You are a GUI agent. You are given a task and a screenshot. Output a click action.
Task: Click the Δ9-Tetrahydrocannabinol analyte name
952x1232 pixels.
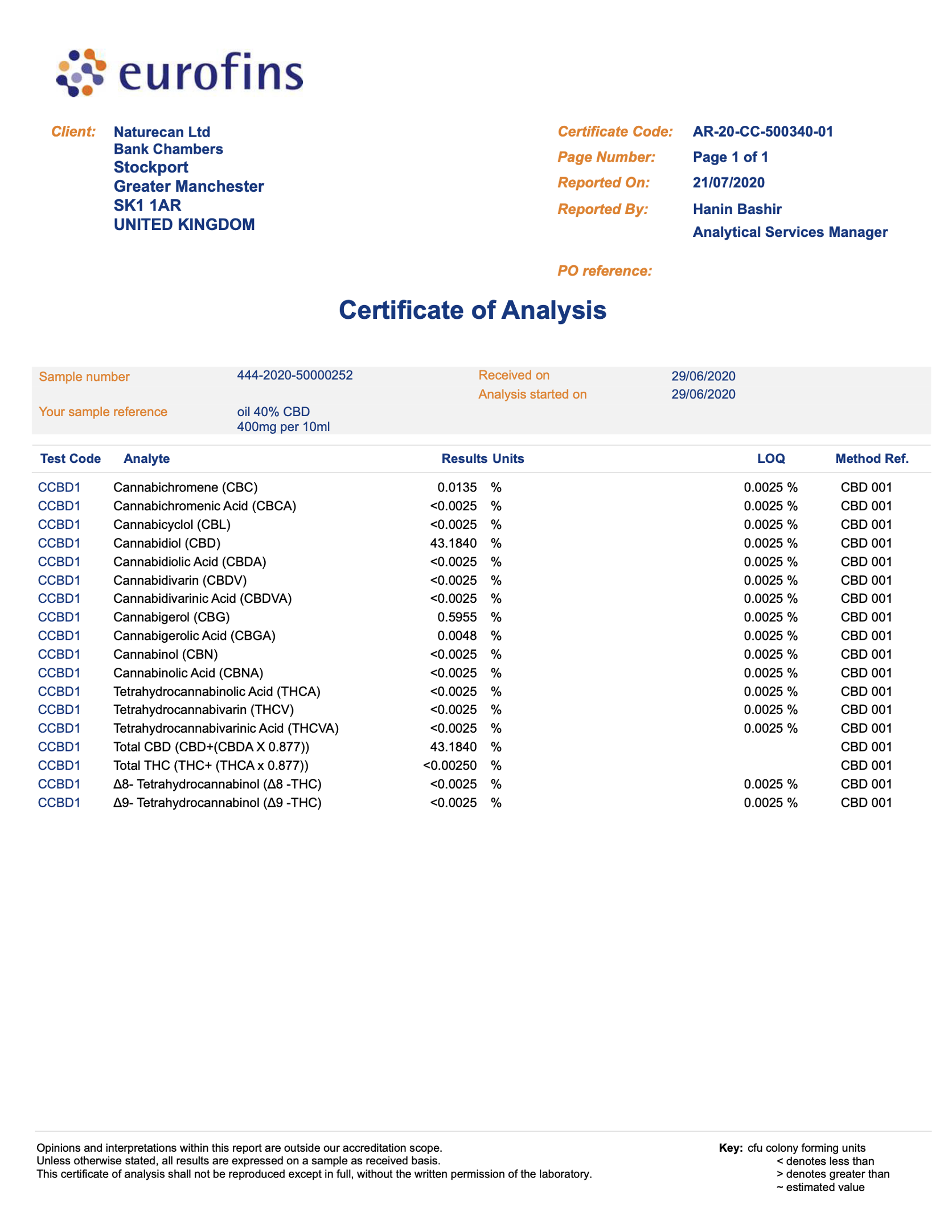pos(217,802)
